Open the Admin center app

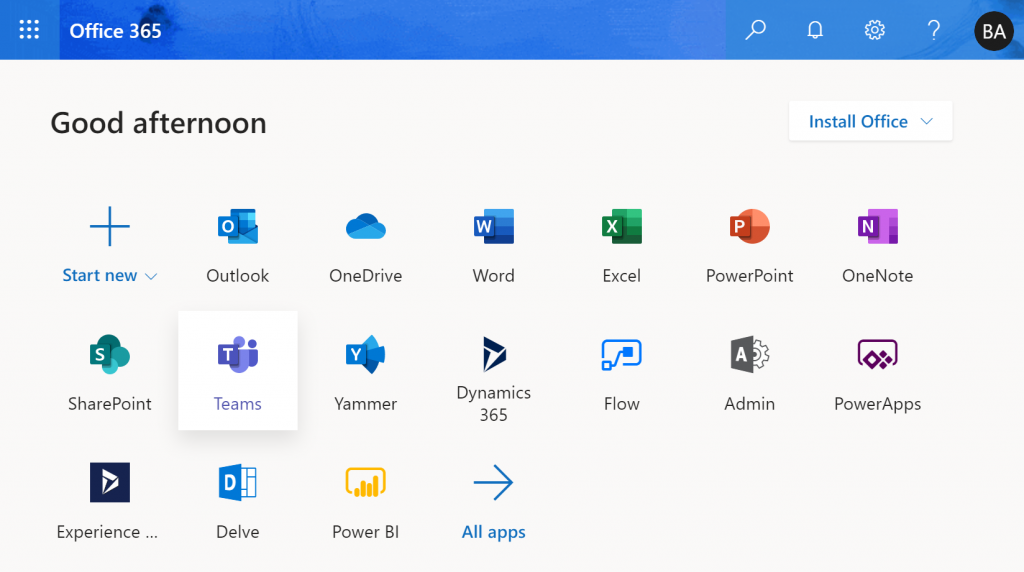coord(750,371)
